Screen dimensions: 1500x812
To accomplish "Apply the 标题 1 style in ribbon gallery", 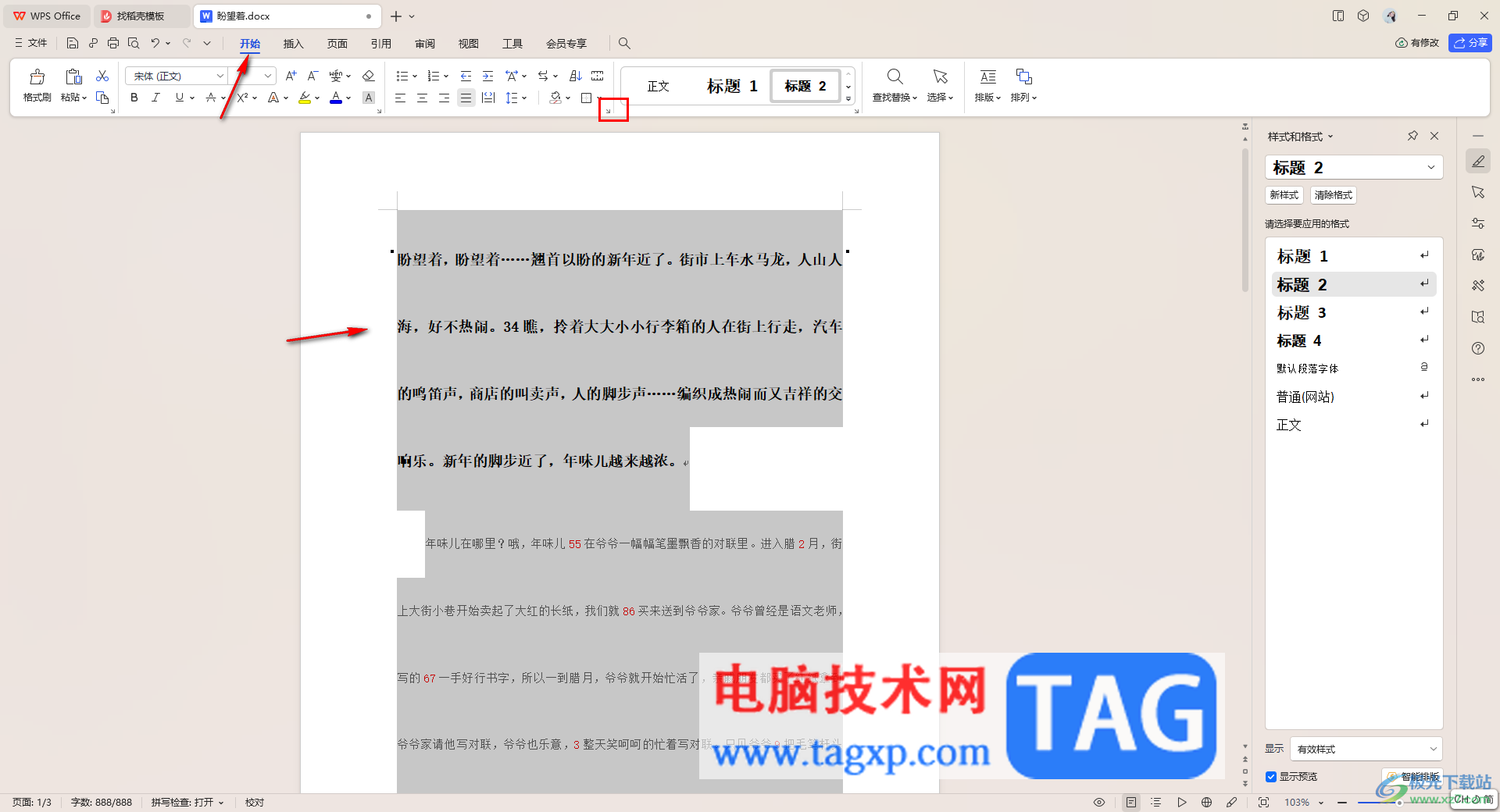I will tap(732, 86).
